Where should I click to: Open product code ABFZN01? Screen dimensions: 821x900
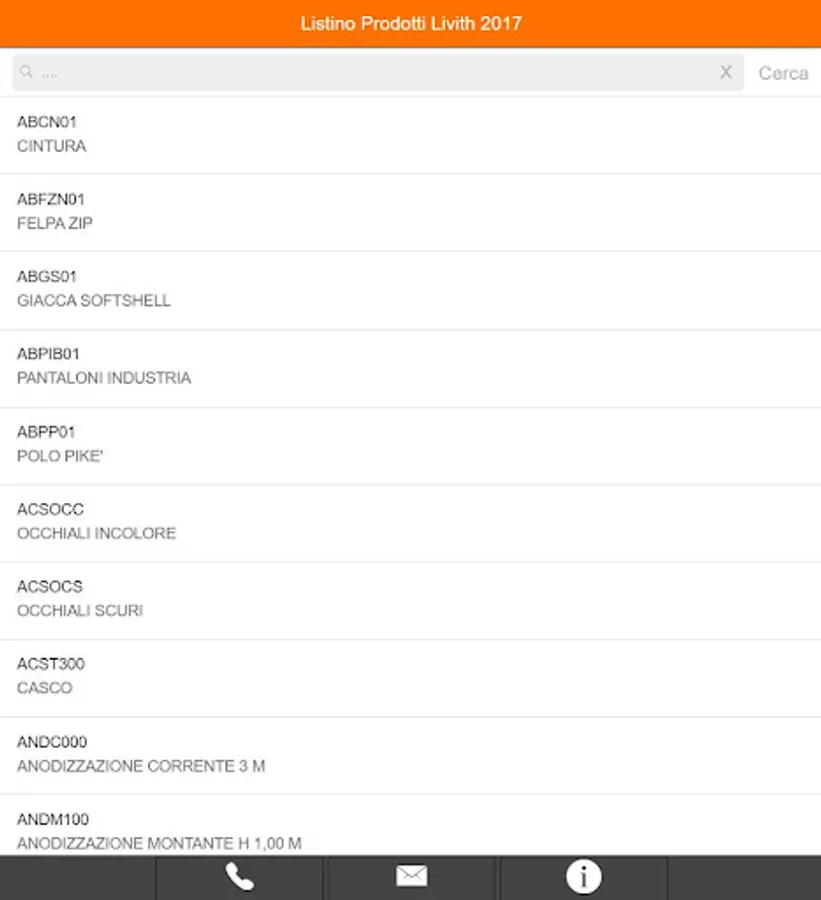[51, 199]
